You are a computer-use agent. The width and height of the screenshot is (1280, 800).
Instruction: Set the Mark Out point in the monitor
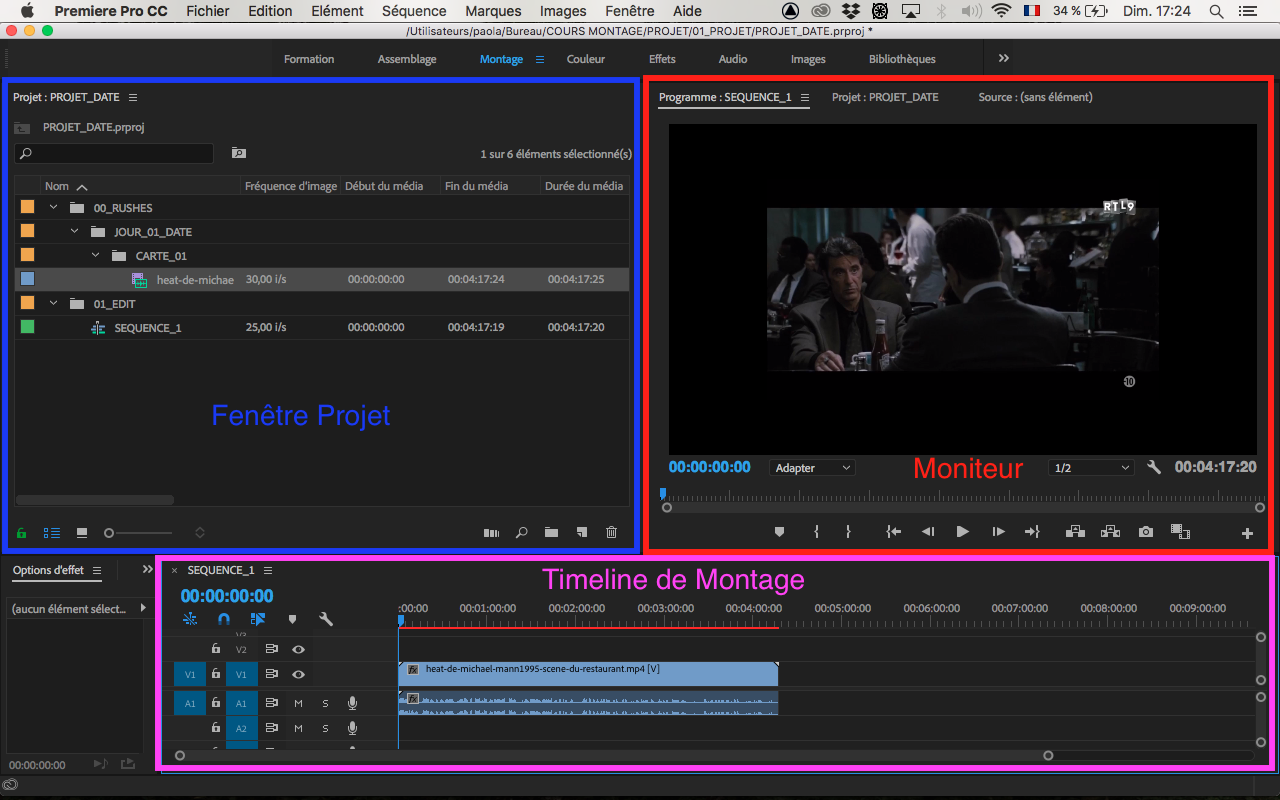tap(848, 532)
